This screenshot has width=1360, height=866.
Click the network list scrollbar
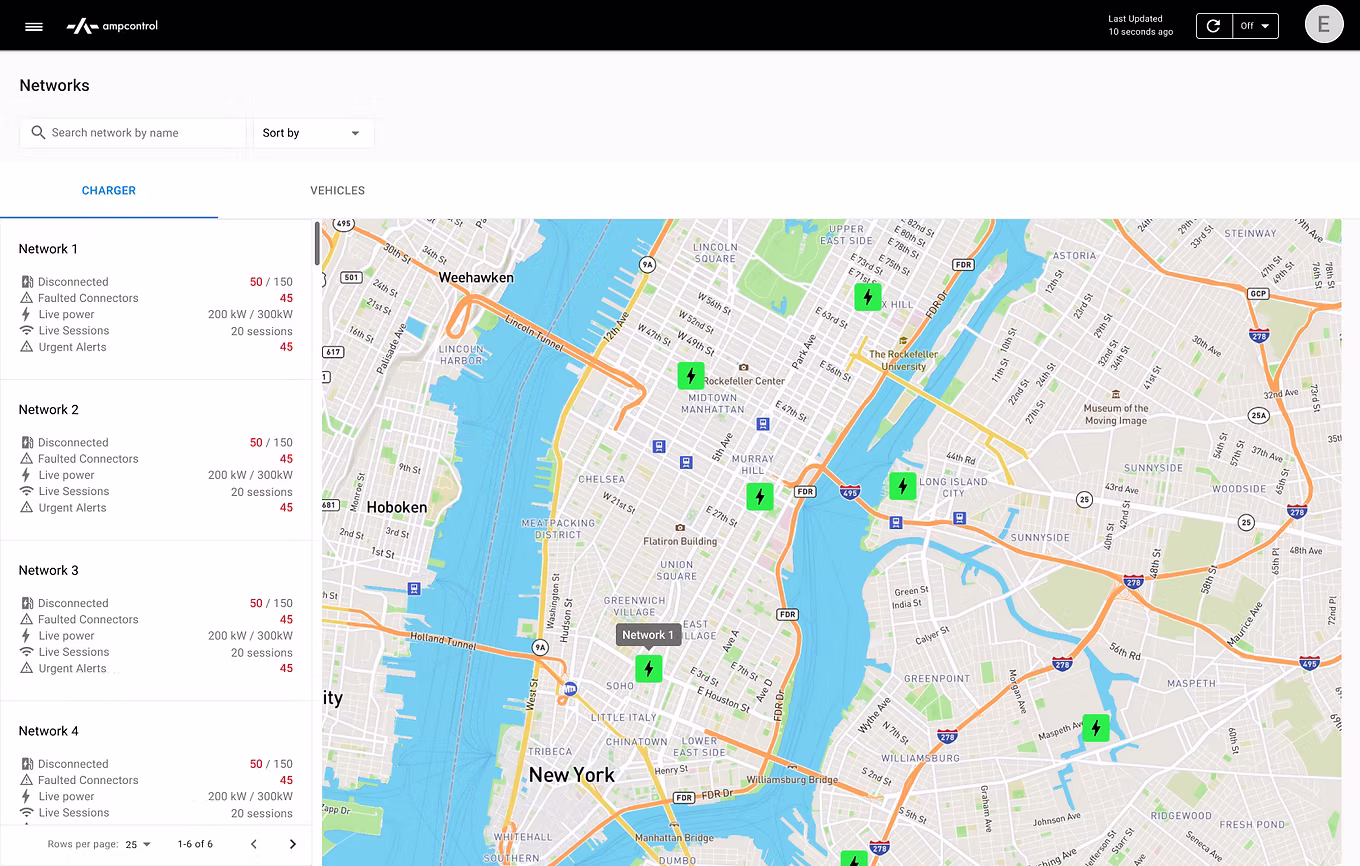click(317, 243)
